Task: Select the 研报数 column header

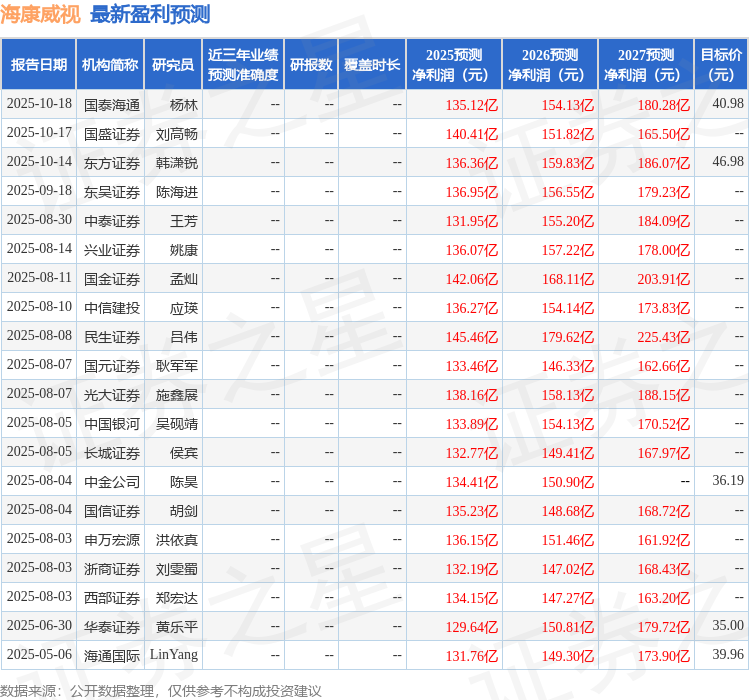Action: point(310,65)
